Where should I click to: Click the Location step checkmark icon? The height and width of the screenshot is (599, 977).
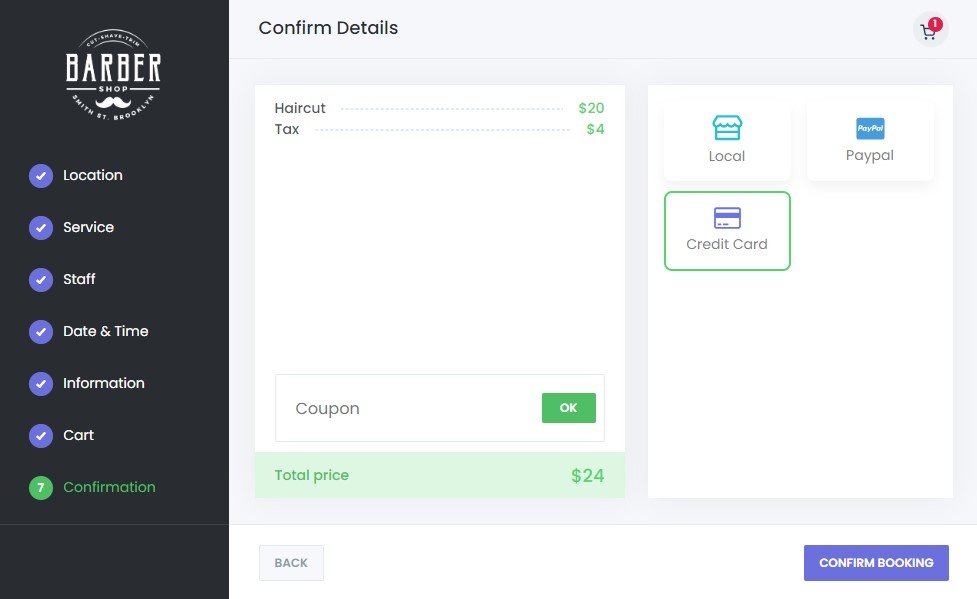[41, 176]
